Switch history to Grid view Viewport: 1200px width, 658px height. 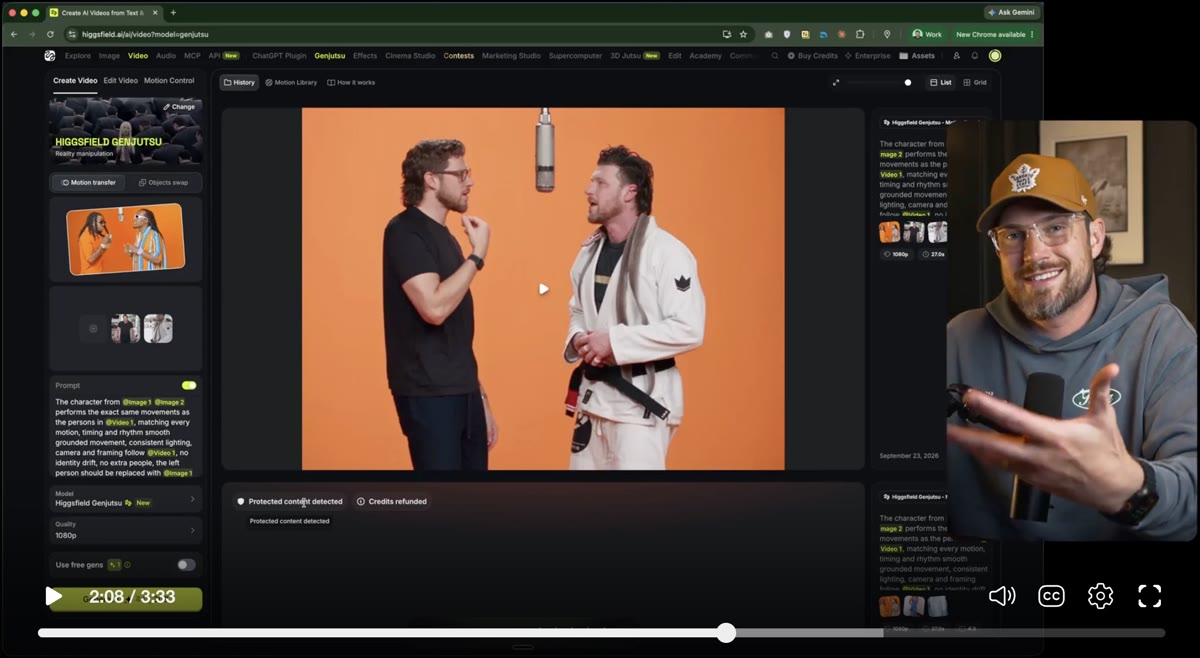pos(975,82)
